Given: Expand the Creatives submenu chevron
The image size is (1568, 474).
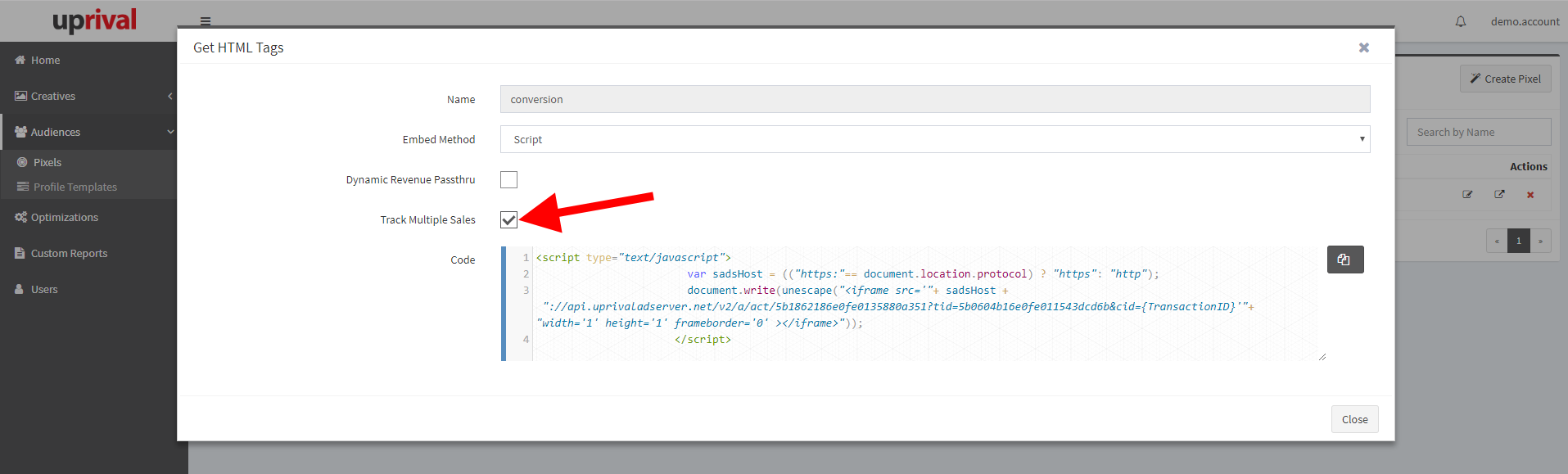Looking at the screenshot, I should [x=170, y=96].
